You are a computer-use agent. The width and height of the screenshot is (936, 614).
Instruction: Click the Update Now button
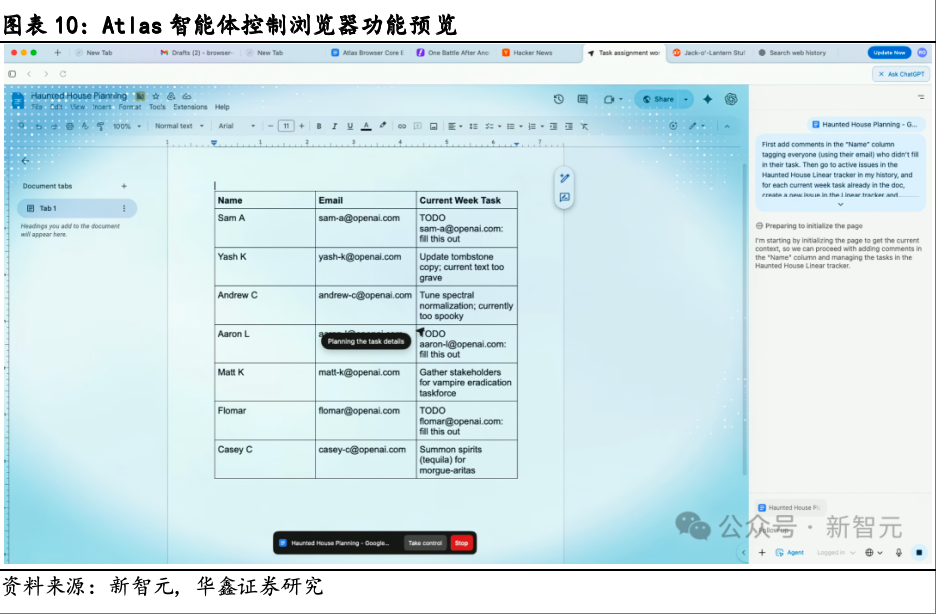[x=889, y=53]
